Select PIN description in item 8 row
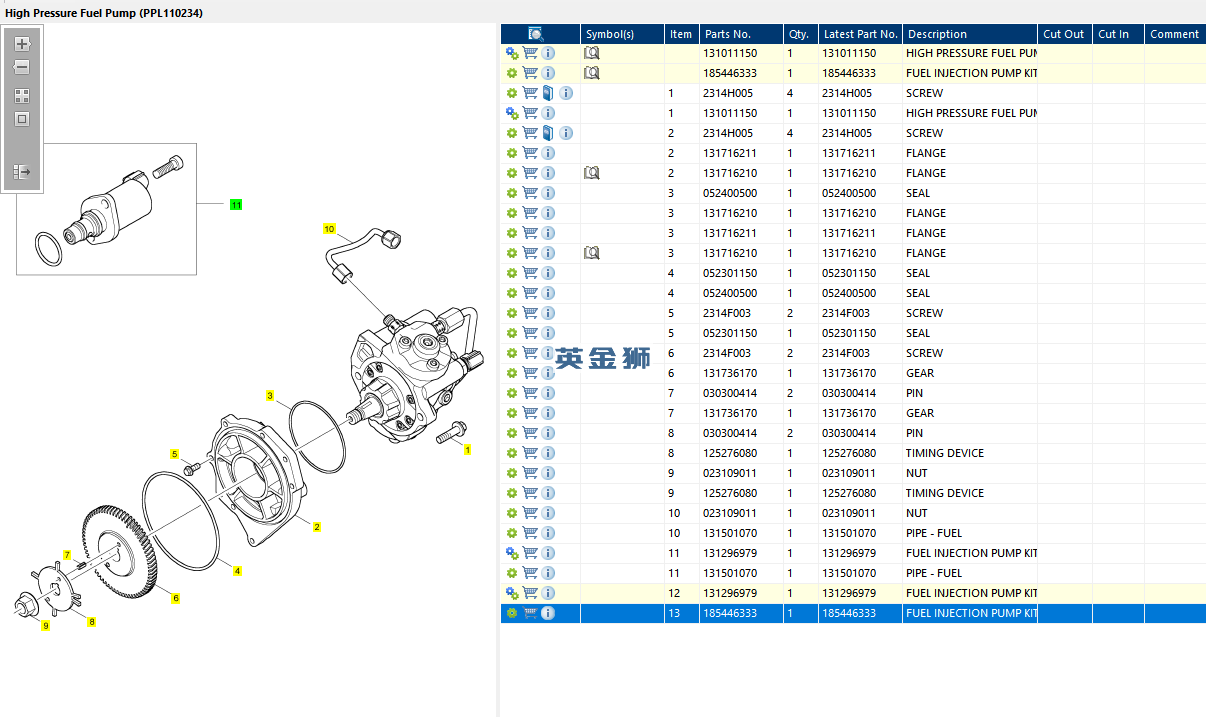1206x717 pixels. [914, 433]
